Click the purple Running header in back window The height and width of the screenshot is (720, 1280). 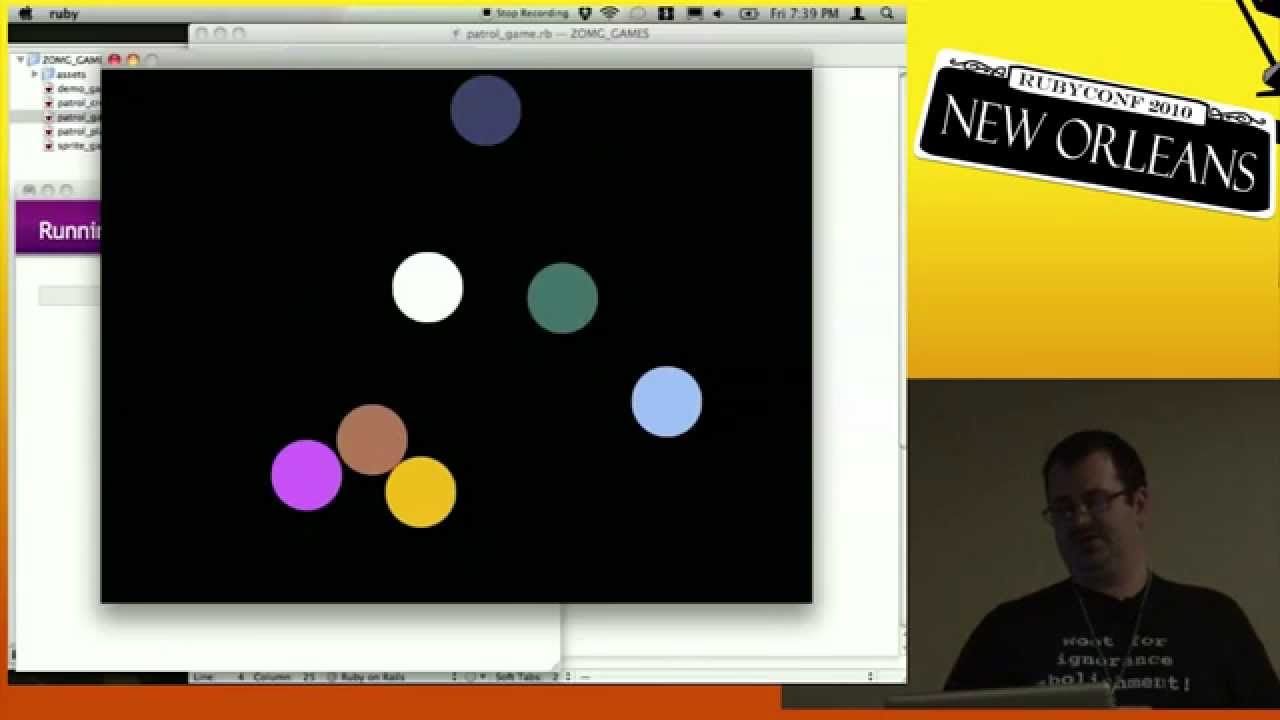click(x=58, y=228)
